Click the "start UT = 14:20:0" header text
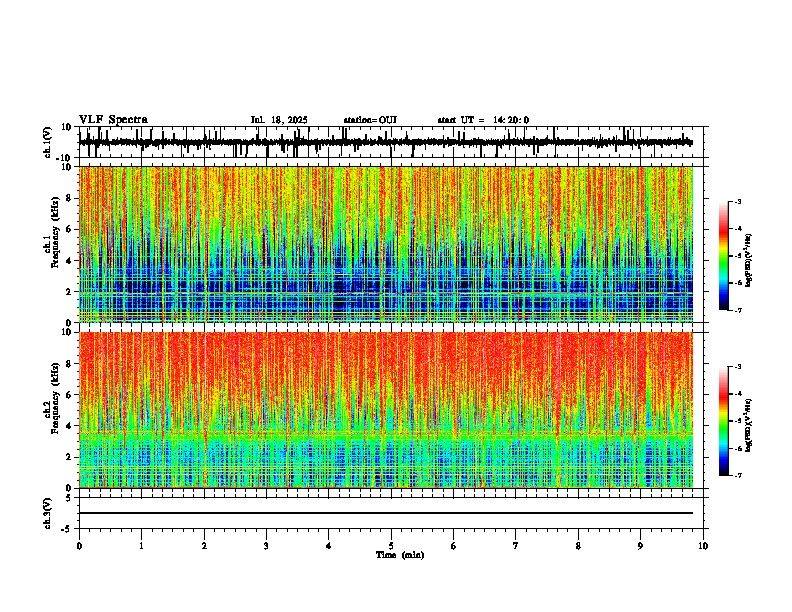 point(483,120)
